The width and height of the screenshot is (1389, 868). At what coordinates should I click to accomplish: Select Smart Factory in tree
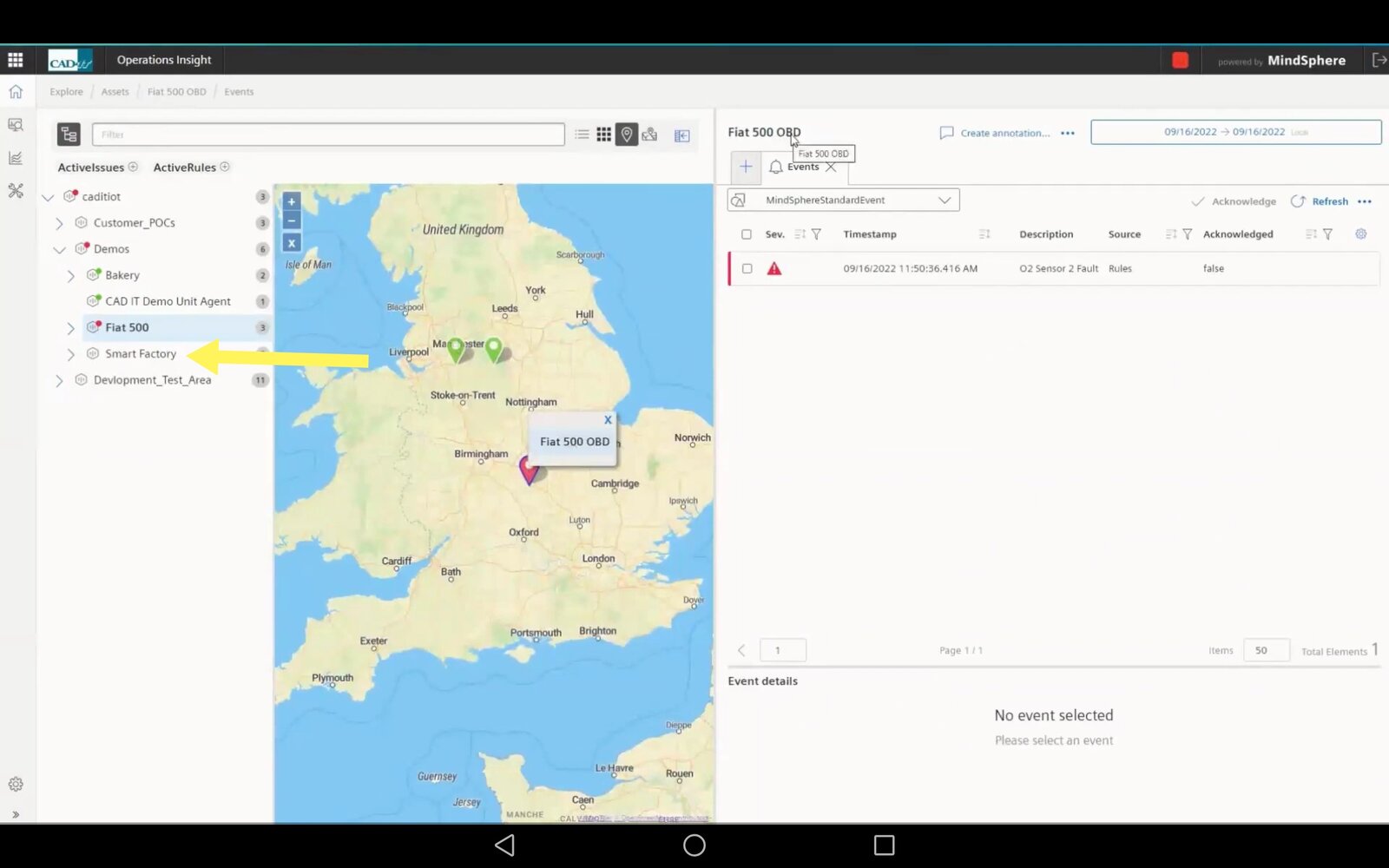[141, 353]
